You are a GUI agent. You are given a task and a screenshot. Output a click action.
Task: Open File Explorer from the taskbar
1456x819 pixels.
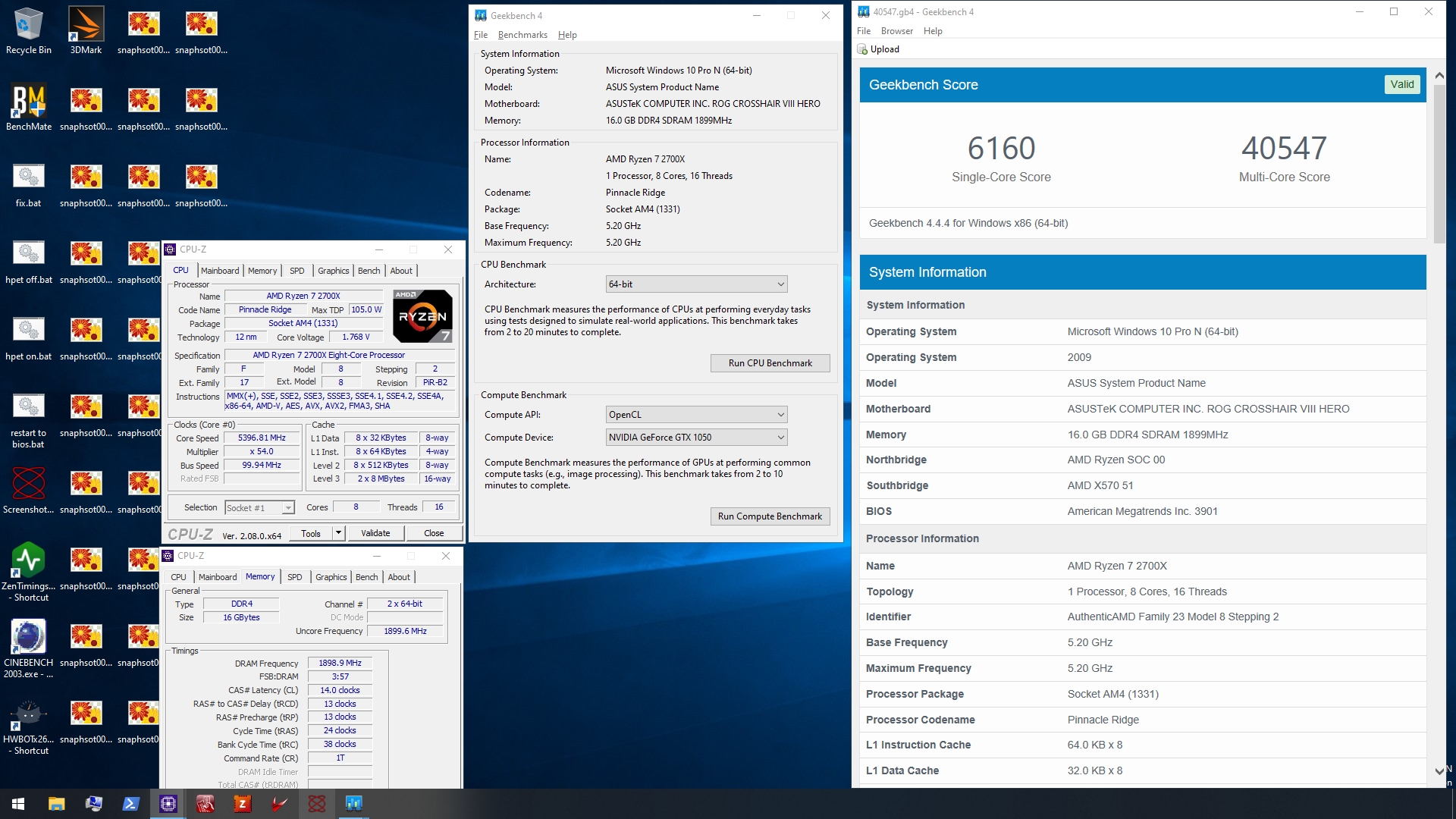(x=56, y=804)
